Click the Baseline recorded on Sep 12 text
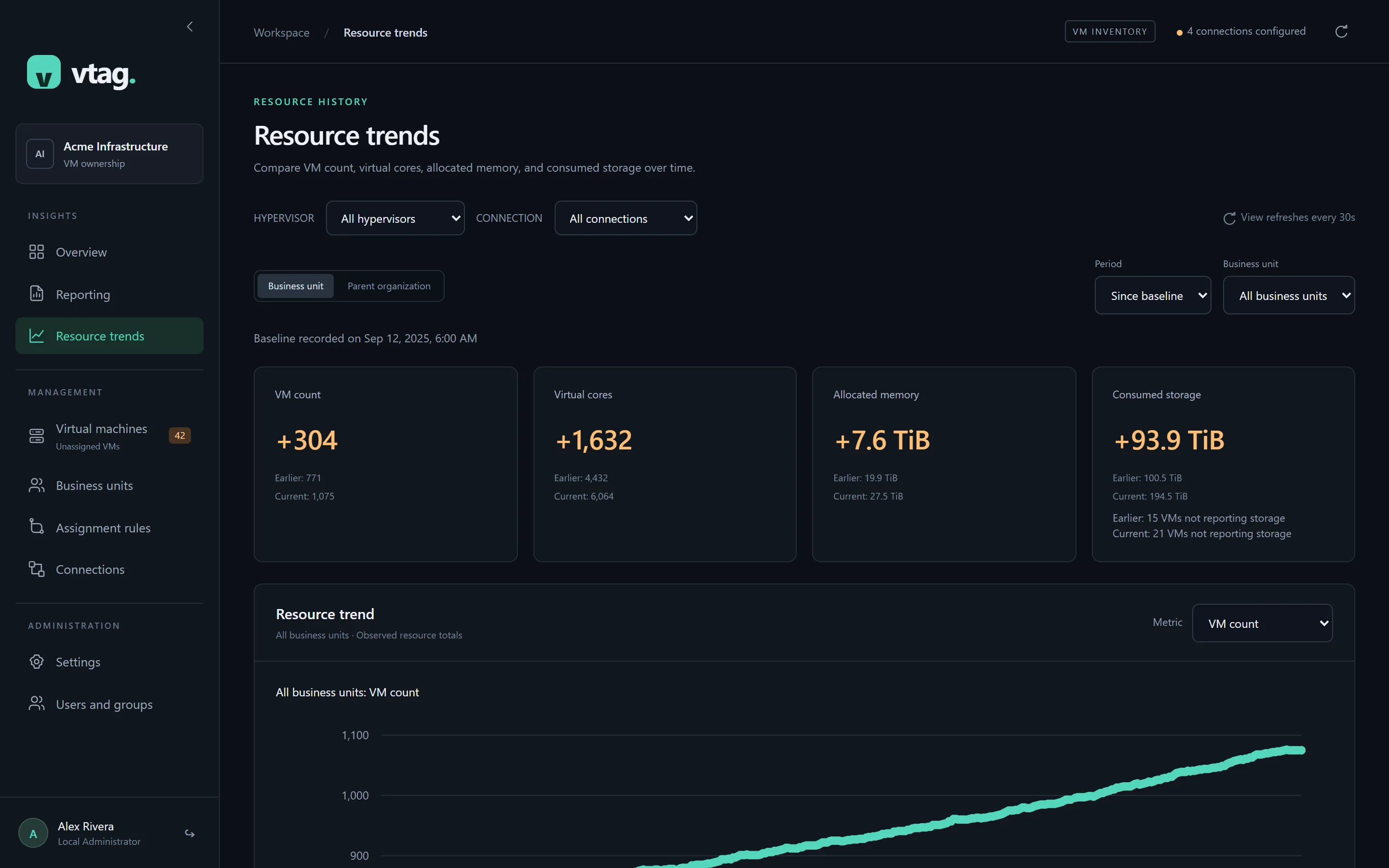The width and height of the screenshot is (1389, 868). (365, 338)
